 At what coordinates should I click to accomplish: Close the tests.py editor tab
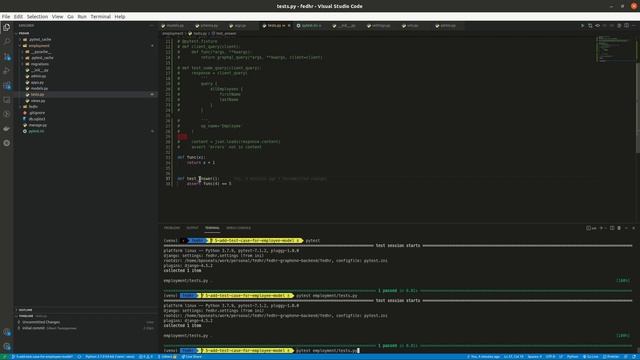pos(289,25)
